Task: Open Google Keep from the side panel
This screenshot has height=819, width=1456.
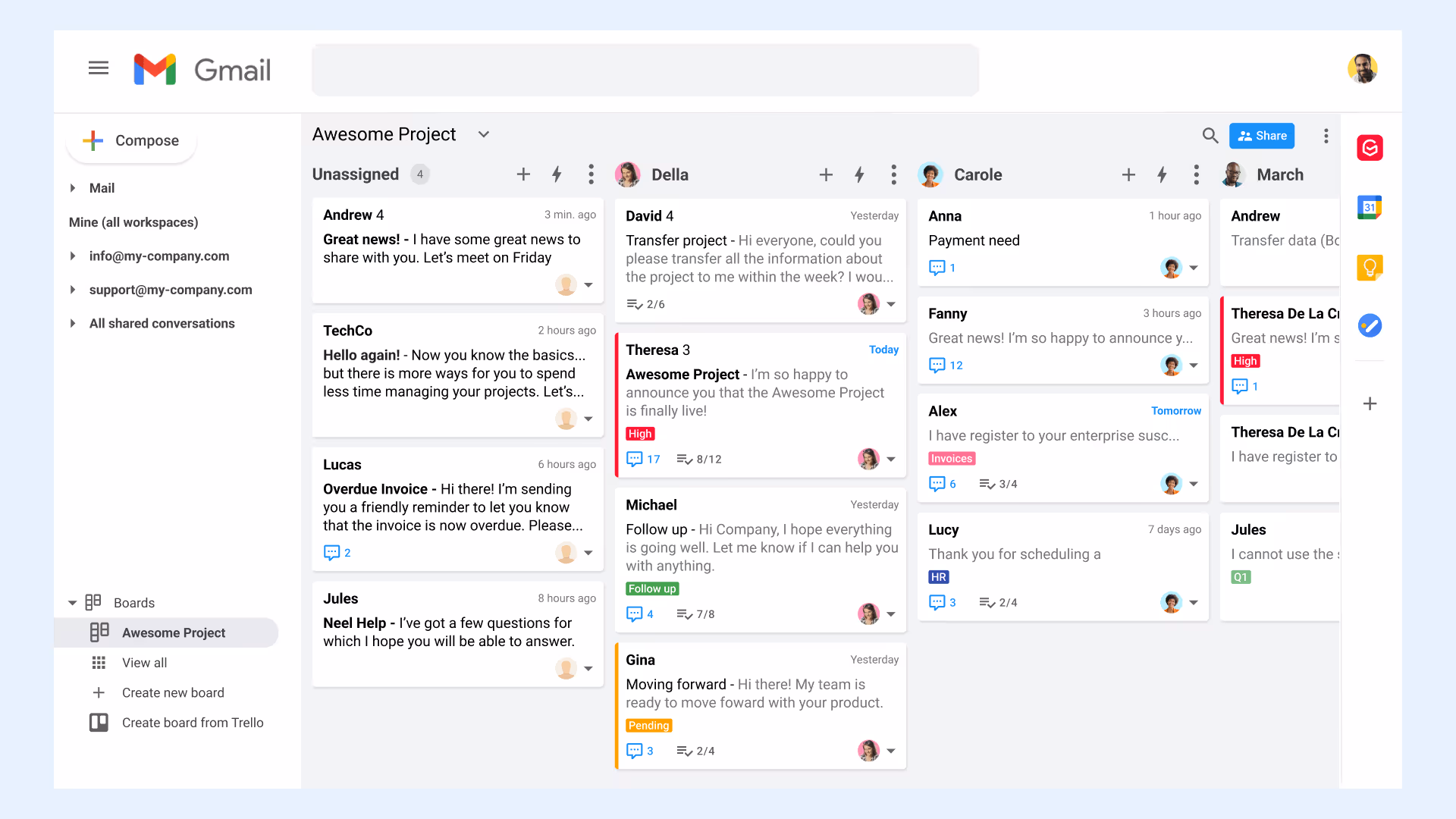Action: coord(1369,267)
